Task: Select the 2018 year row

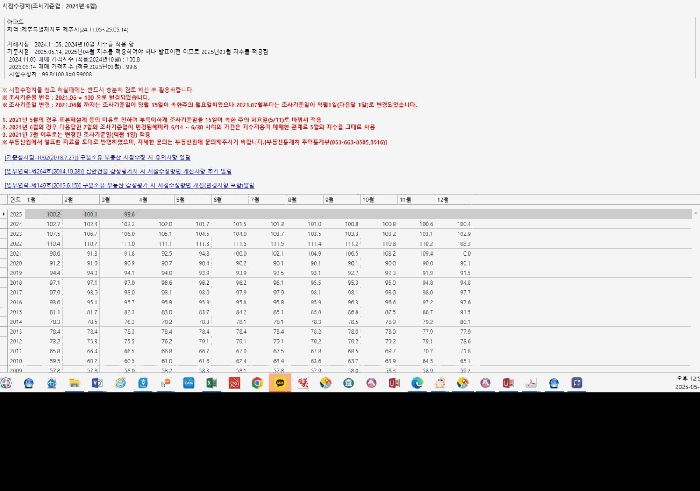Action: (x=15, y=282)
